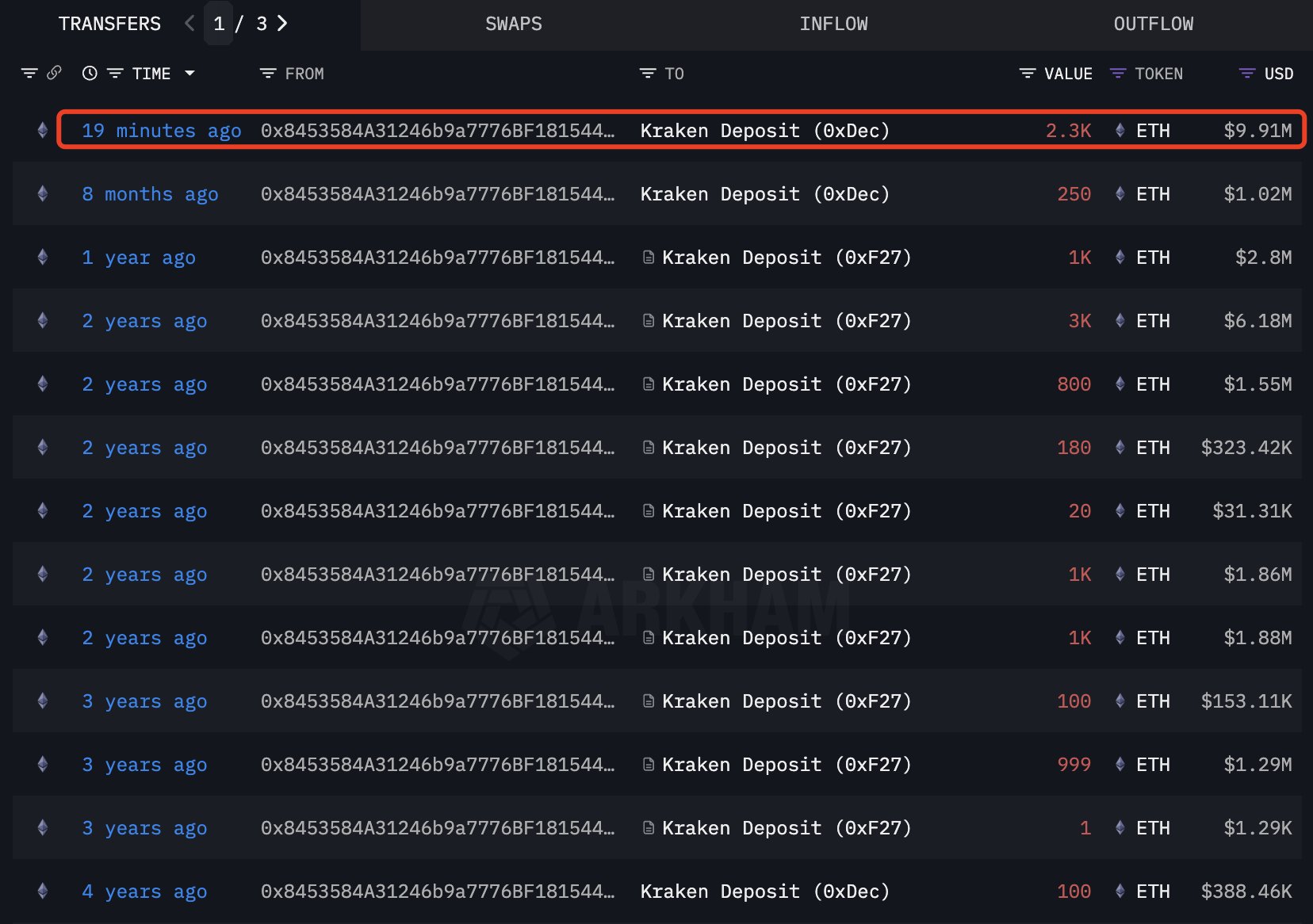Select the 250 ETH value cell
The width and height of the screenshot is (1313, 924).
tap(1074, 194)
